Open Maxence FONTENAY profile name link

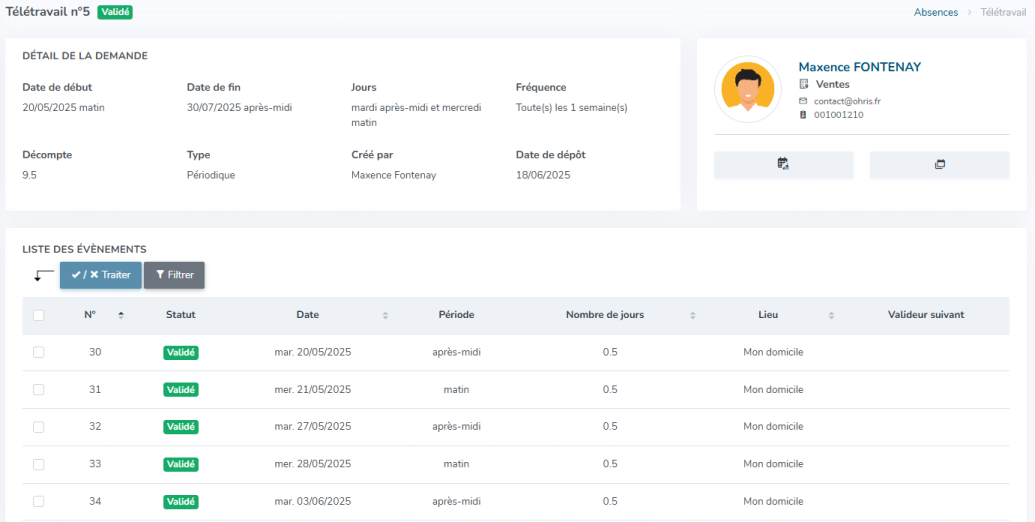(x=859, y=67)
